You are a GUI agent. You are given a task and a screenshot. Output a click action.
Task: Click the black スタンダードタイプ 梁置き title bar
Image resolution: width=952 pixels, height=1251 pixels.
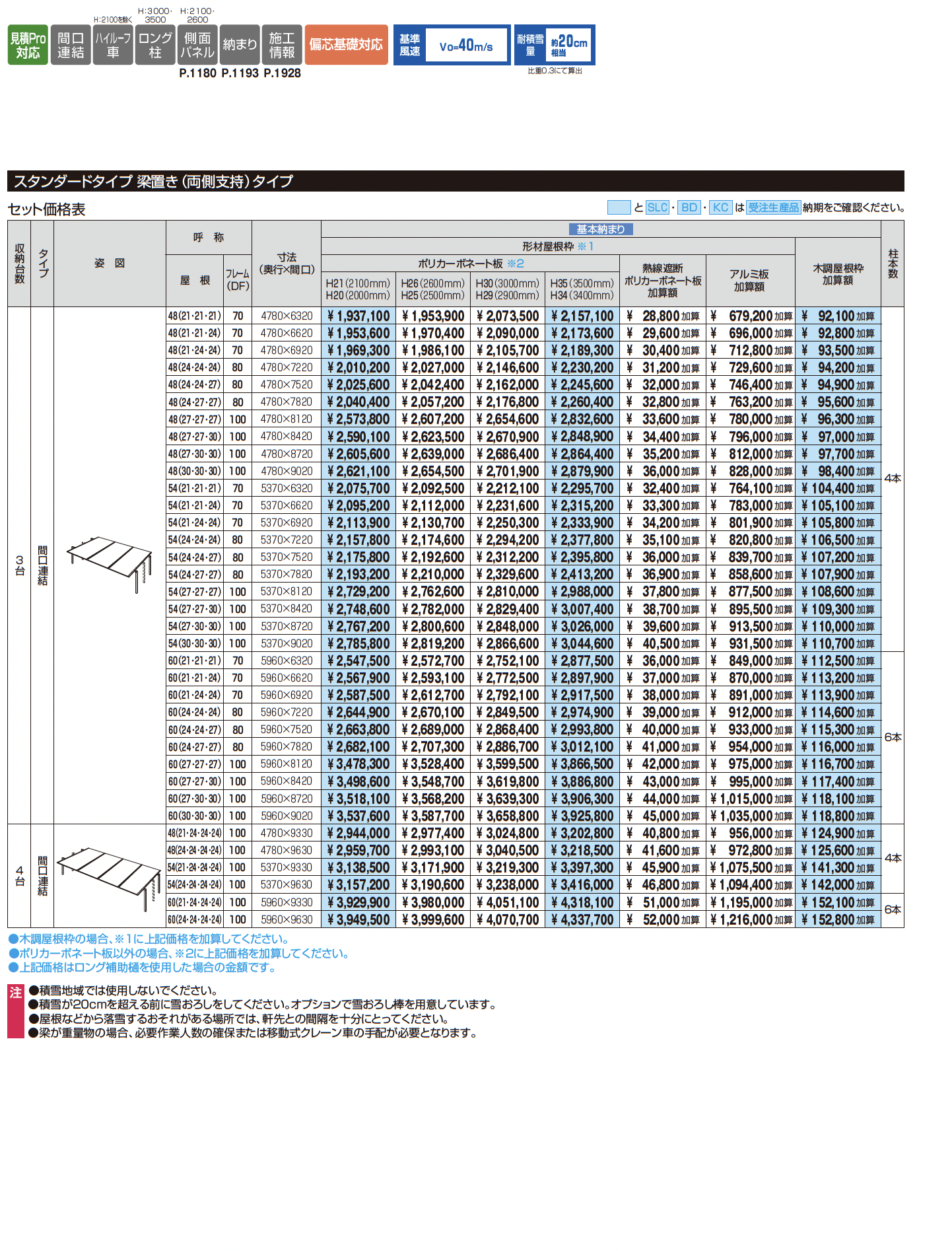click(x=456, y=181)
